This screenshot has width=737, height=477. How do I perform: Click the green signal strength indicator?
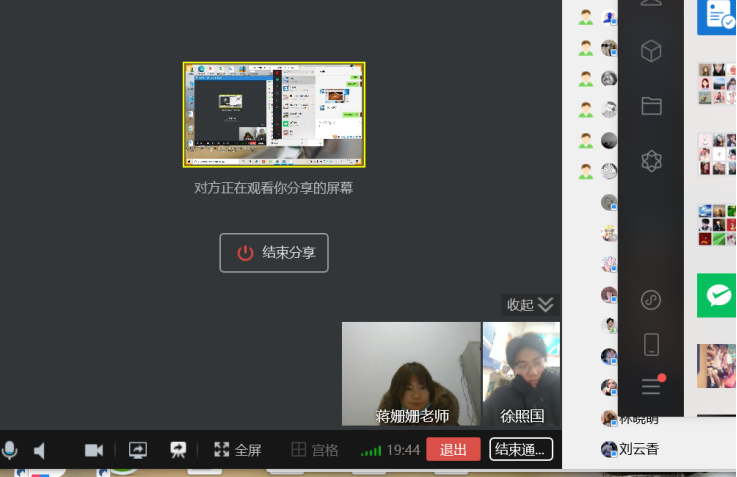[371, 451]
